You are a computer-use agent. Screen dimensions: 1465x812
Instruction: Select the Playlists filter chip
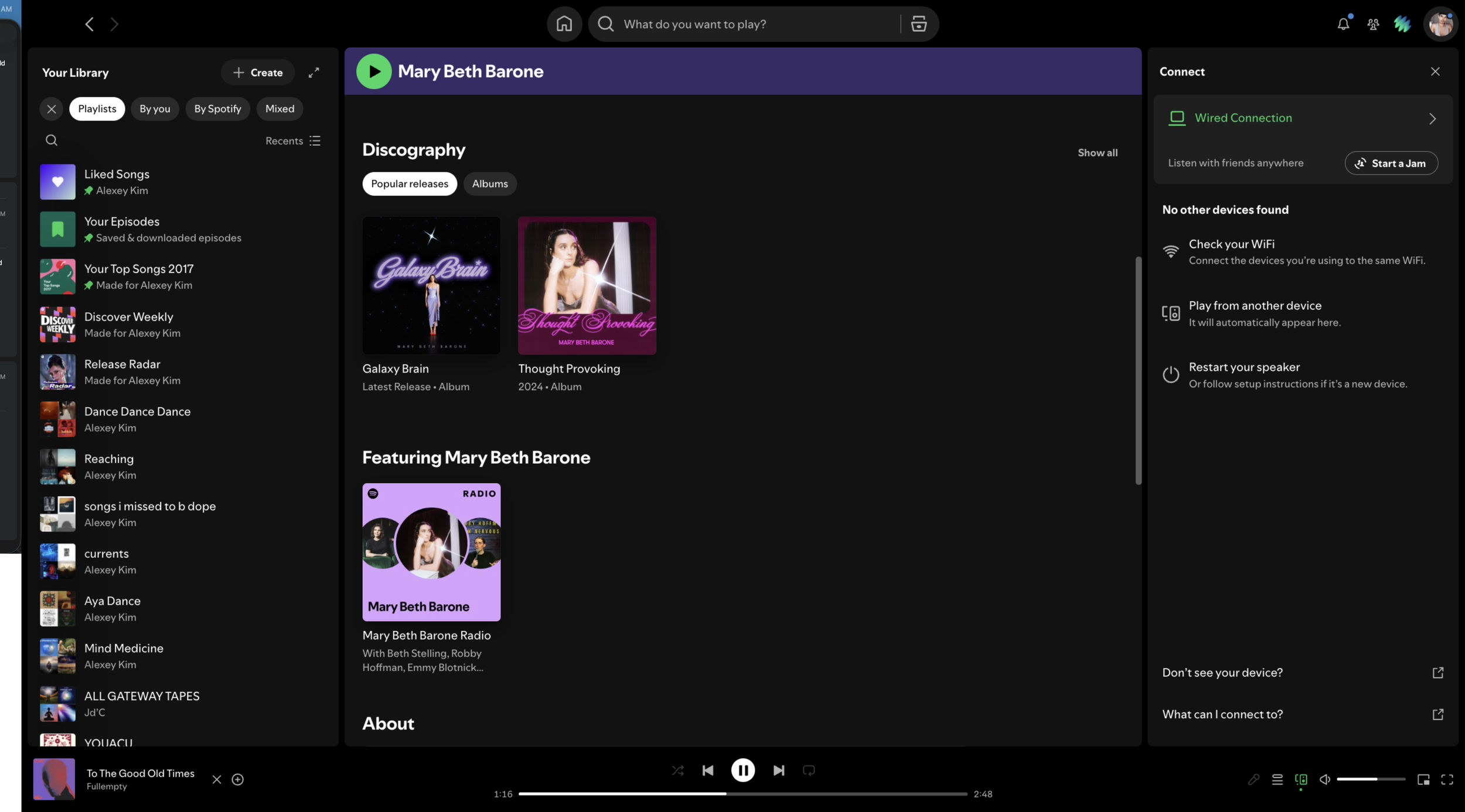[97, 109]
